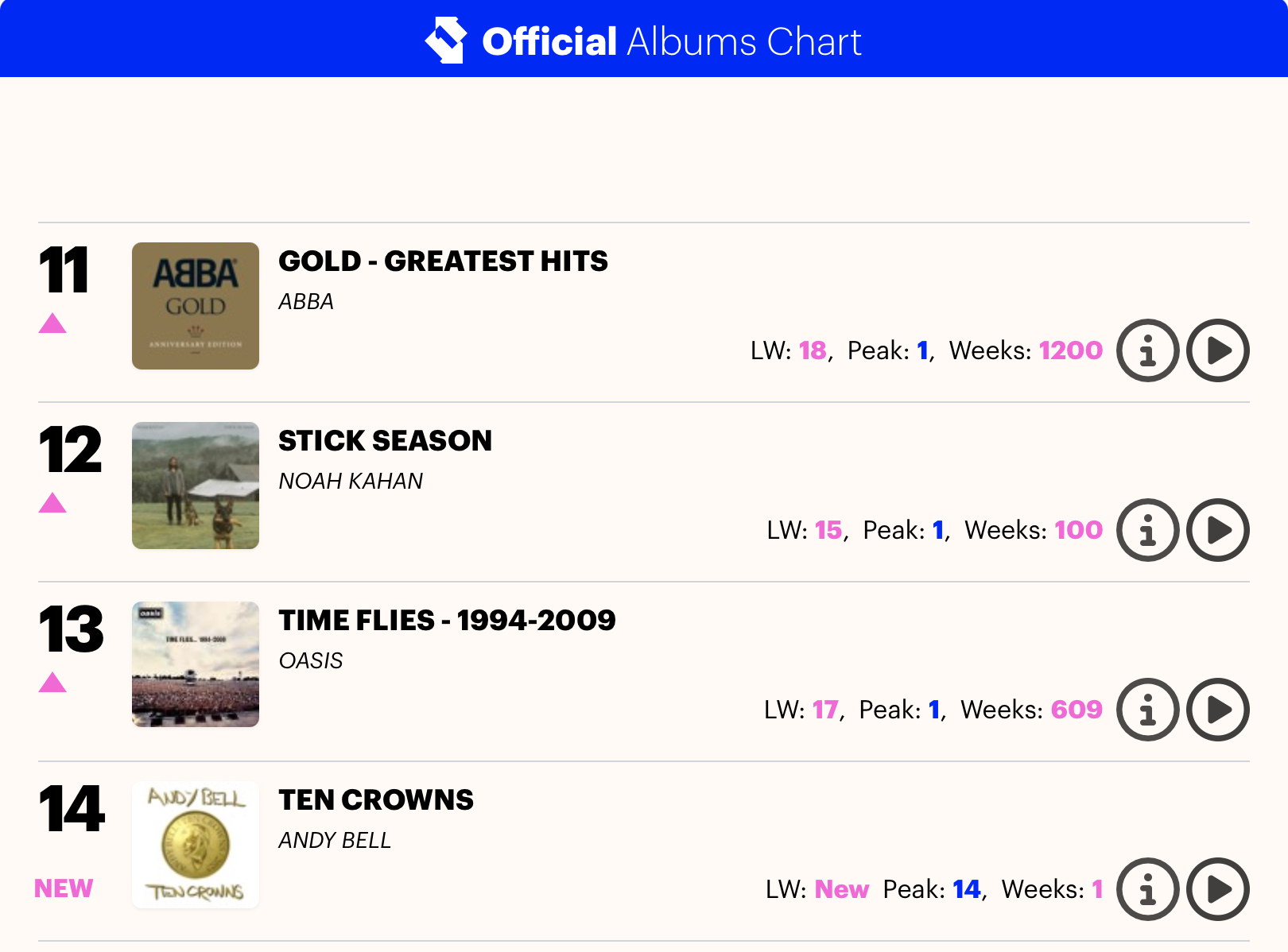Play preview of Ten Crowns
1288x952 pixels.
[x=1218, y=889]
